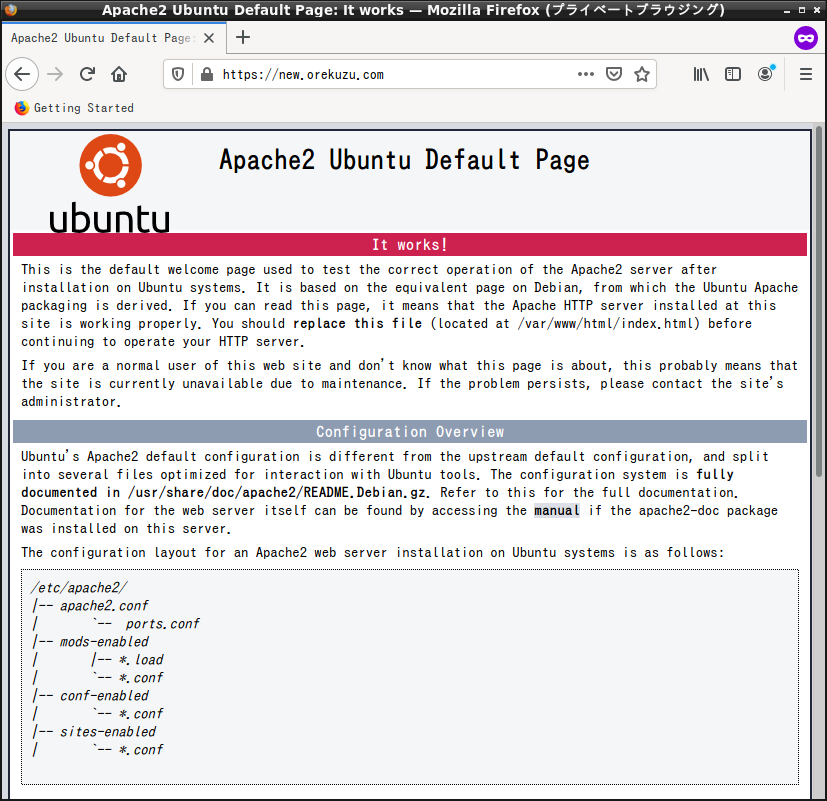Bookmark this page with the star
The height and width of the screenshot is (801, 827).
(x=641, y=74)
